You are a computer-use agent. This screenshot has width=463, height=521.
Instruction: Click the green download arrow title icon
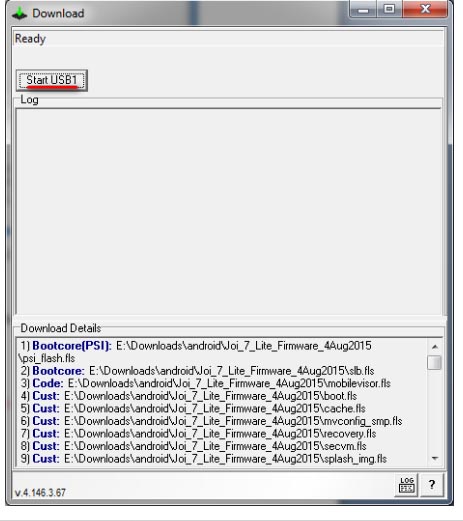pos(19,13)
